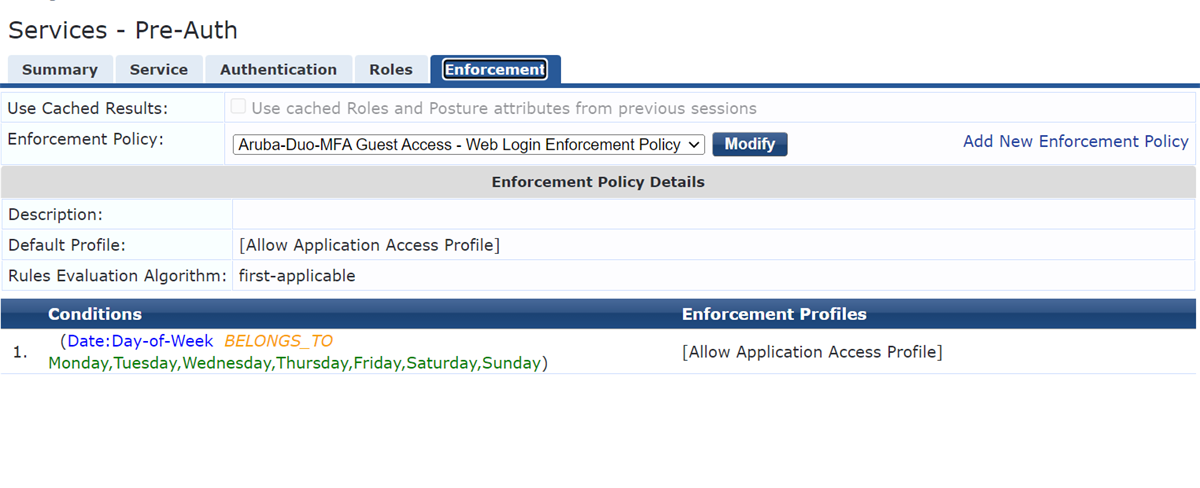This screenshot has width=1200, height=488.
Task: Click the Default Profile value
Action: (x=369, y=245)
